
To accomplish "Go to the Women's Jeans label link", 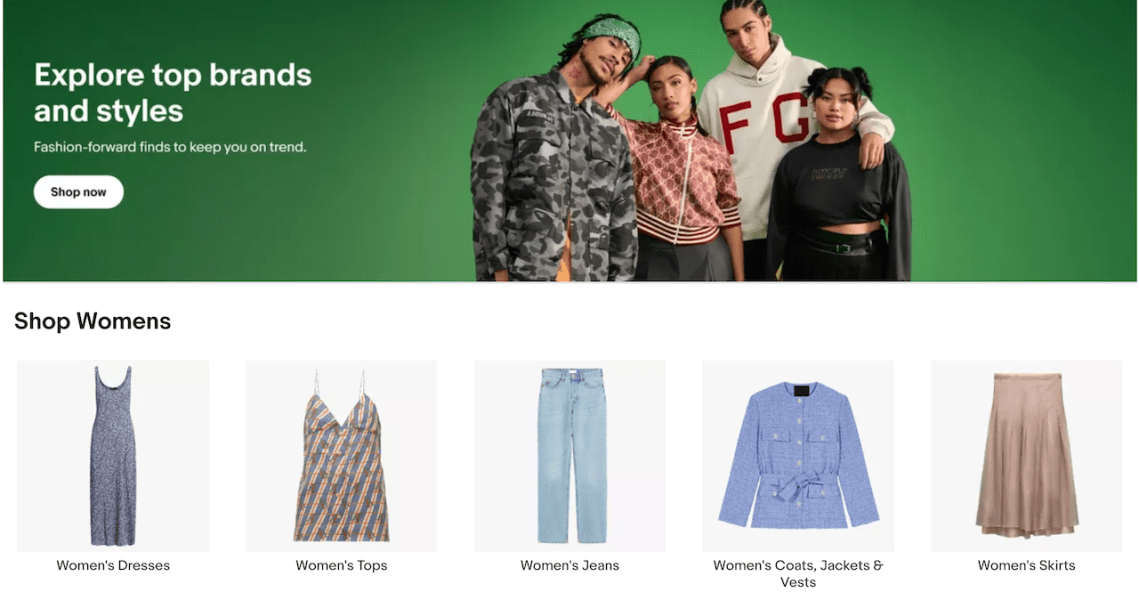I will coord(570,565).
